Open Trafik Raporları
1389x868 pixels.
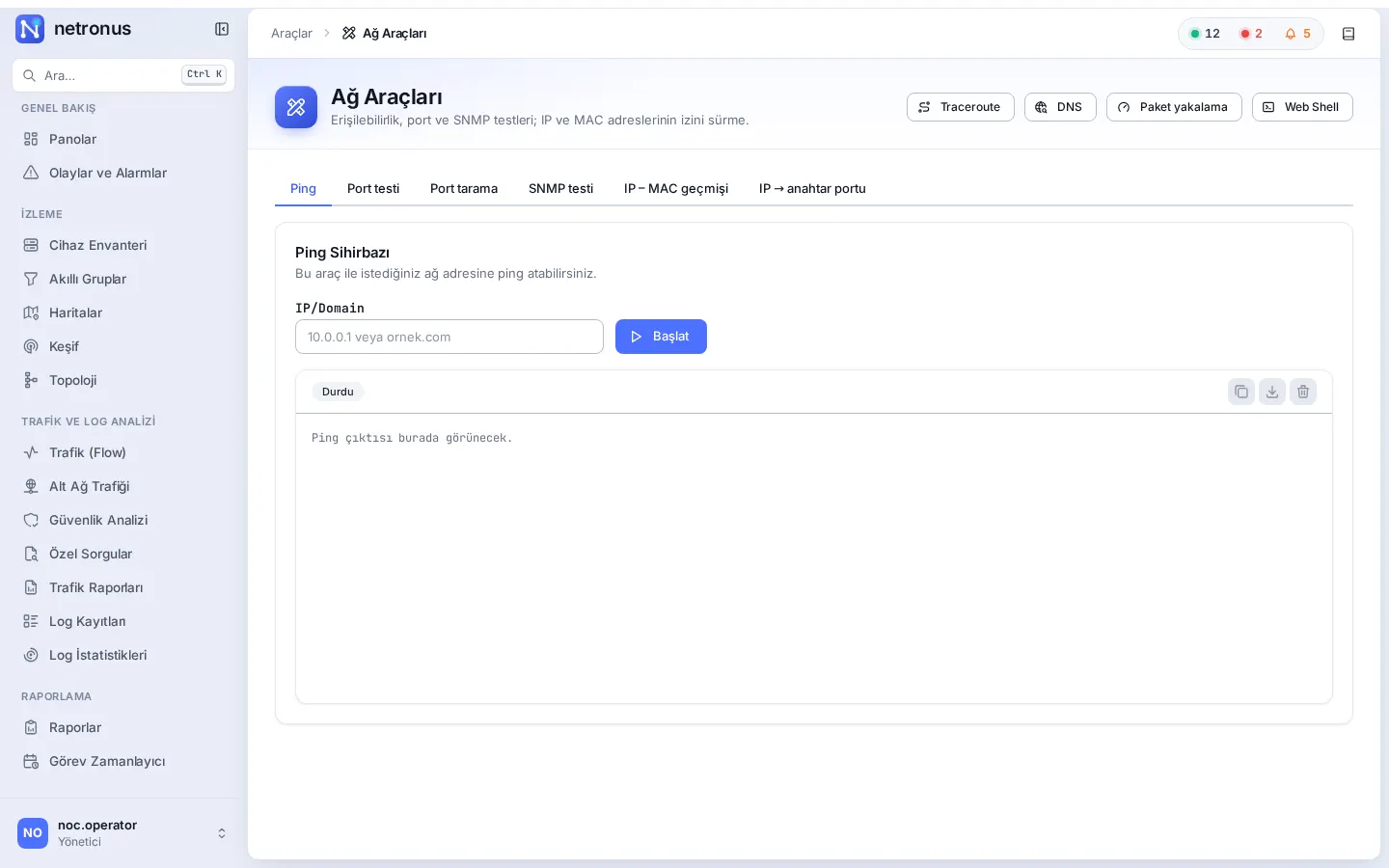(x=123, y=587)
